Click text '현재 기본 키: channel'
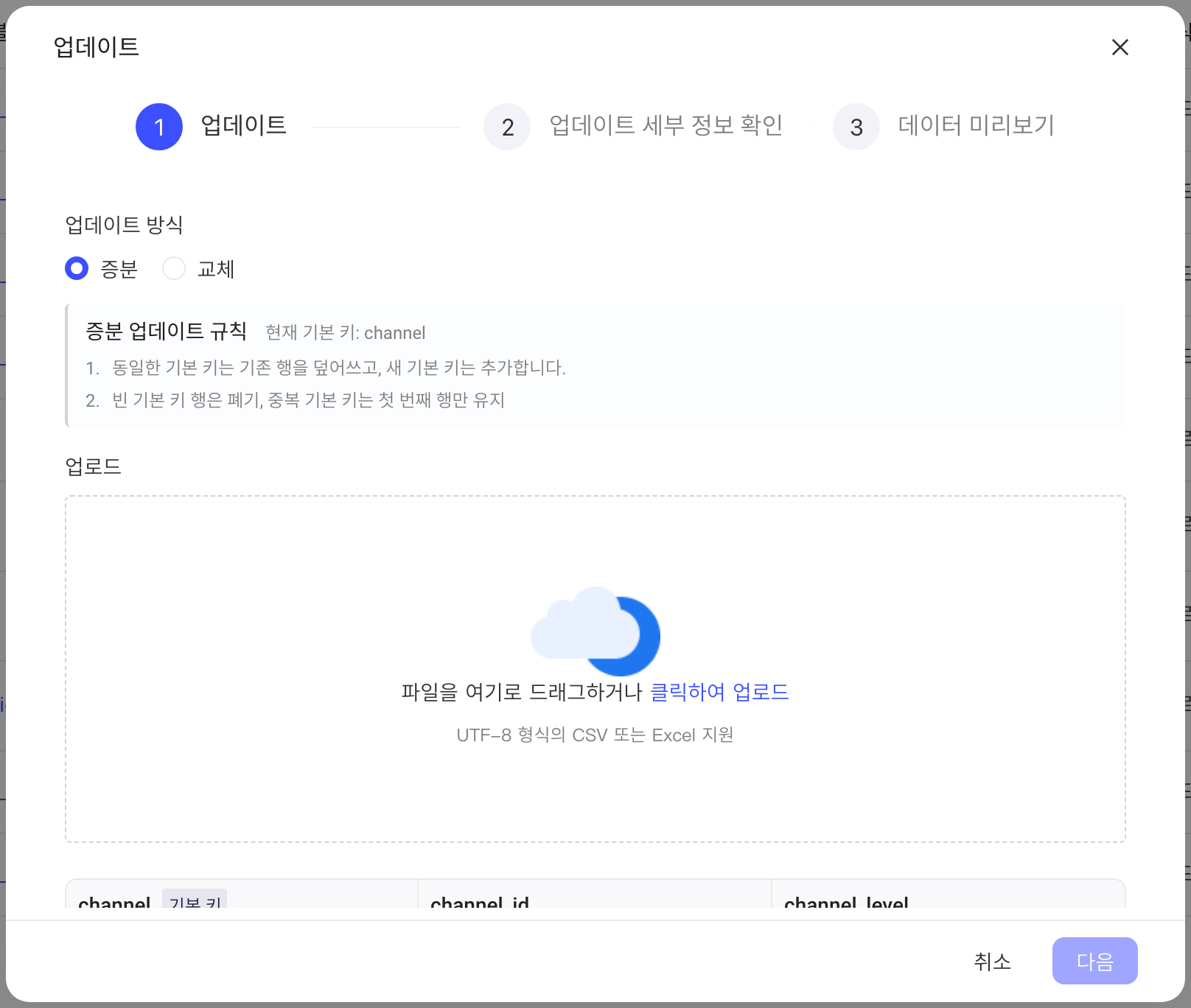 346,333
